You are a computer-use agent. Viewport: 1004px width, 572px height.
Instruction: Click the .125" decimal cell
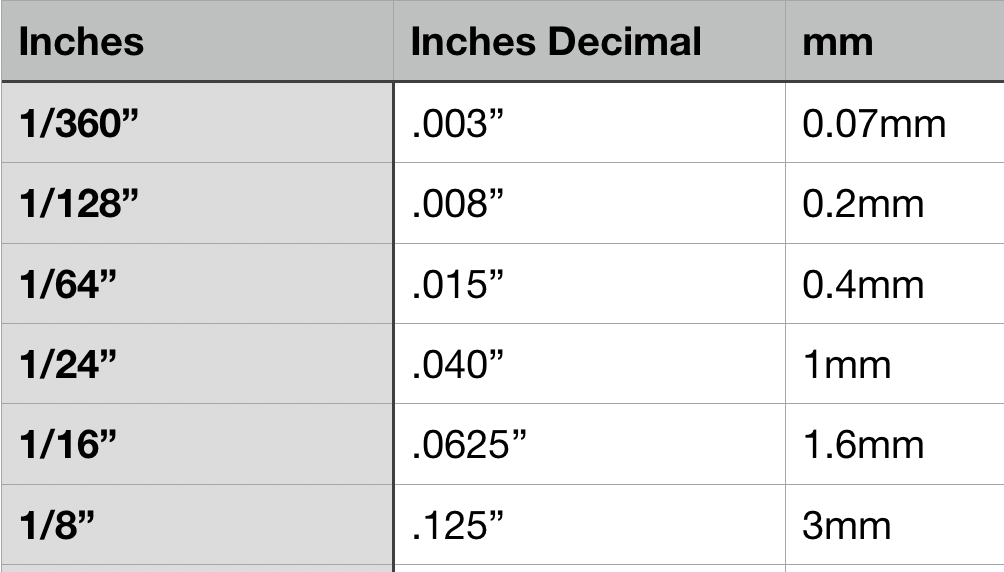[457, 525]
